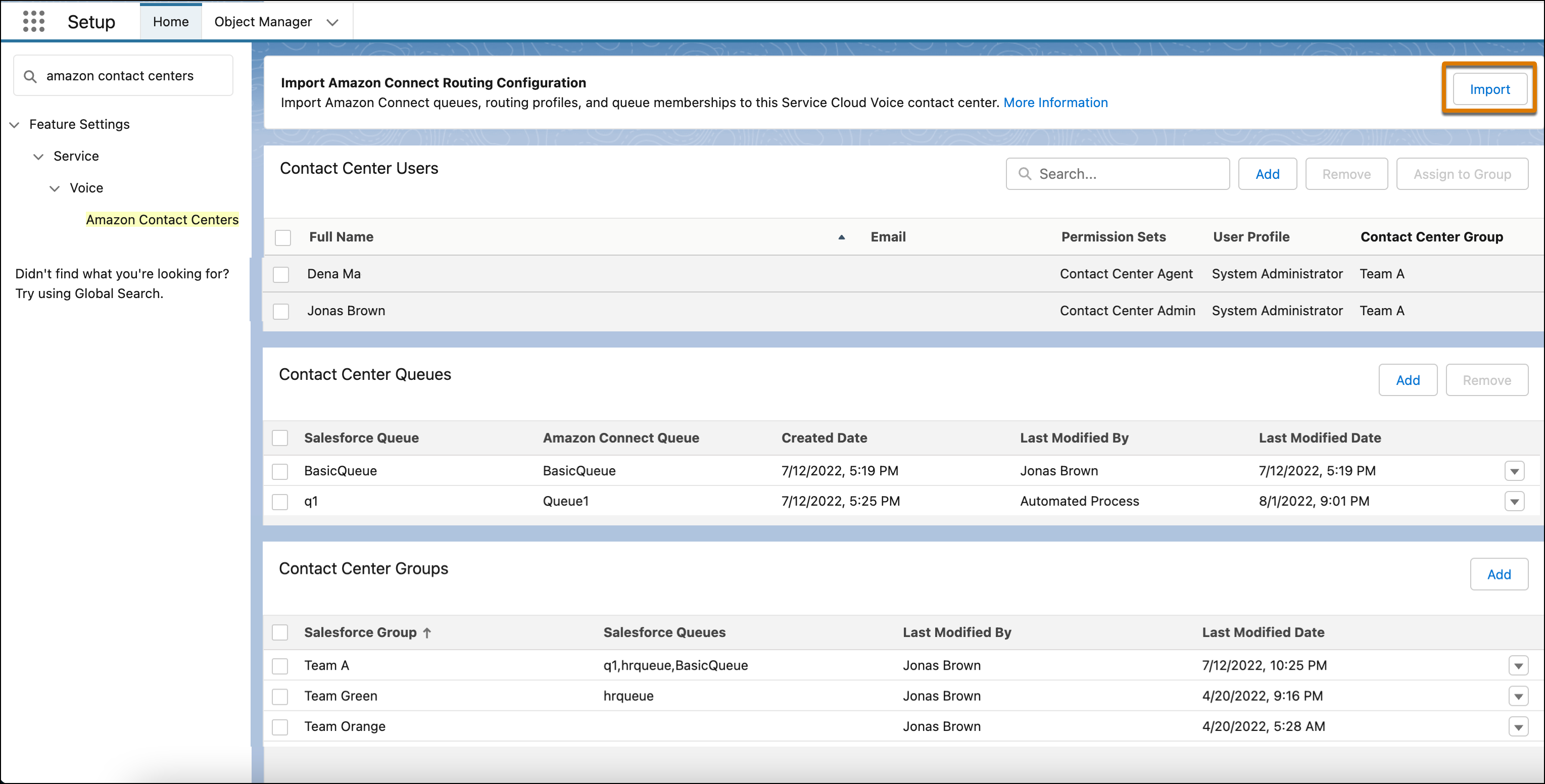1545x784 pixels.
Task: Open the BasicQueue row action menu
Action: [1514, 471]
